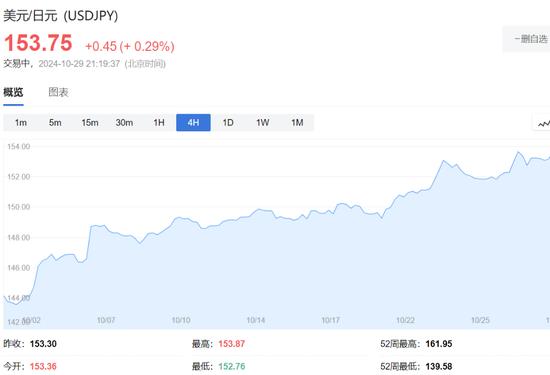Click the 美元/日元 (USDJPY) title

[61, 16]
